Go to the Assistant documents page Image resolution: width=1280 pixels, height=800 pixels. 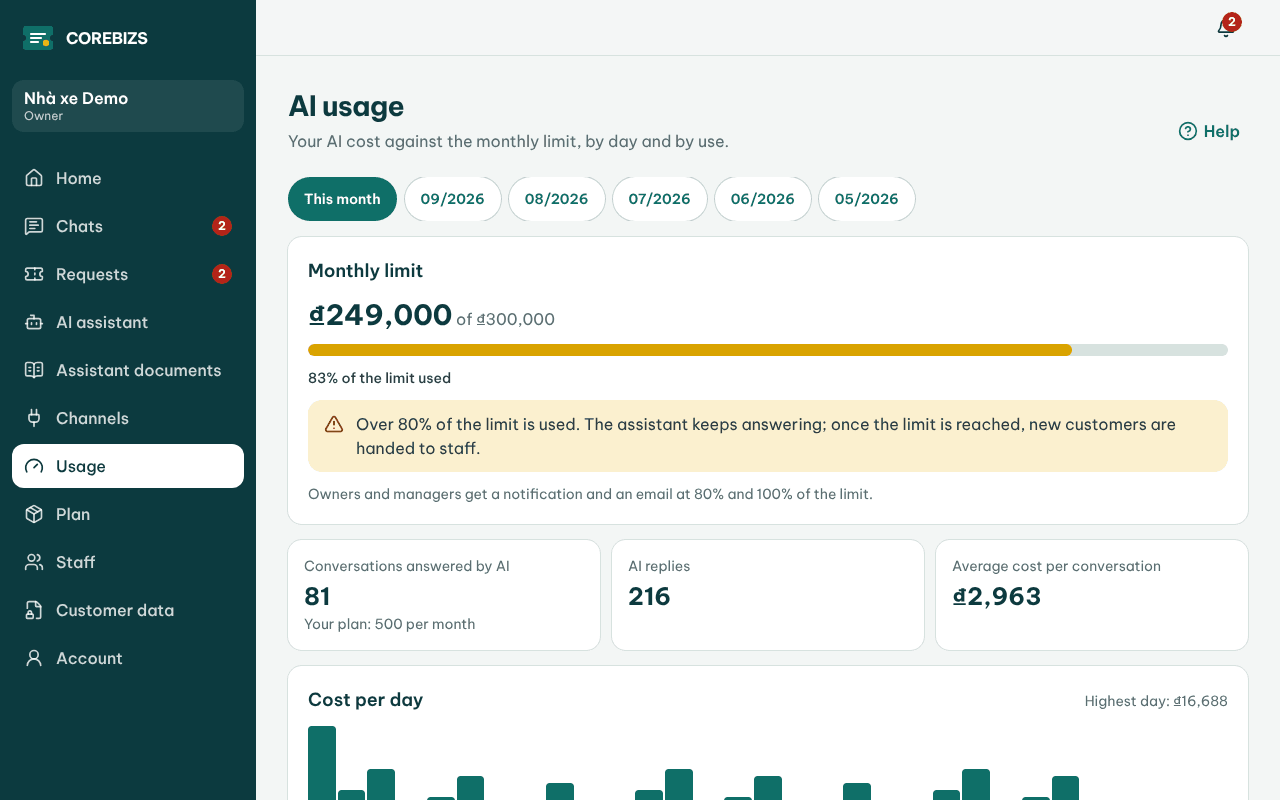tap(128, 370)
